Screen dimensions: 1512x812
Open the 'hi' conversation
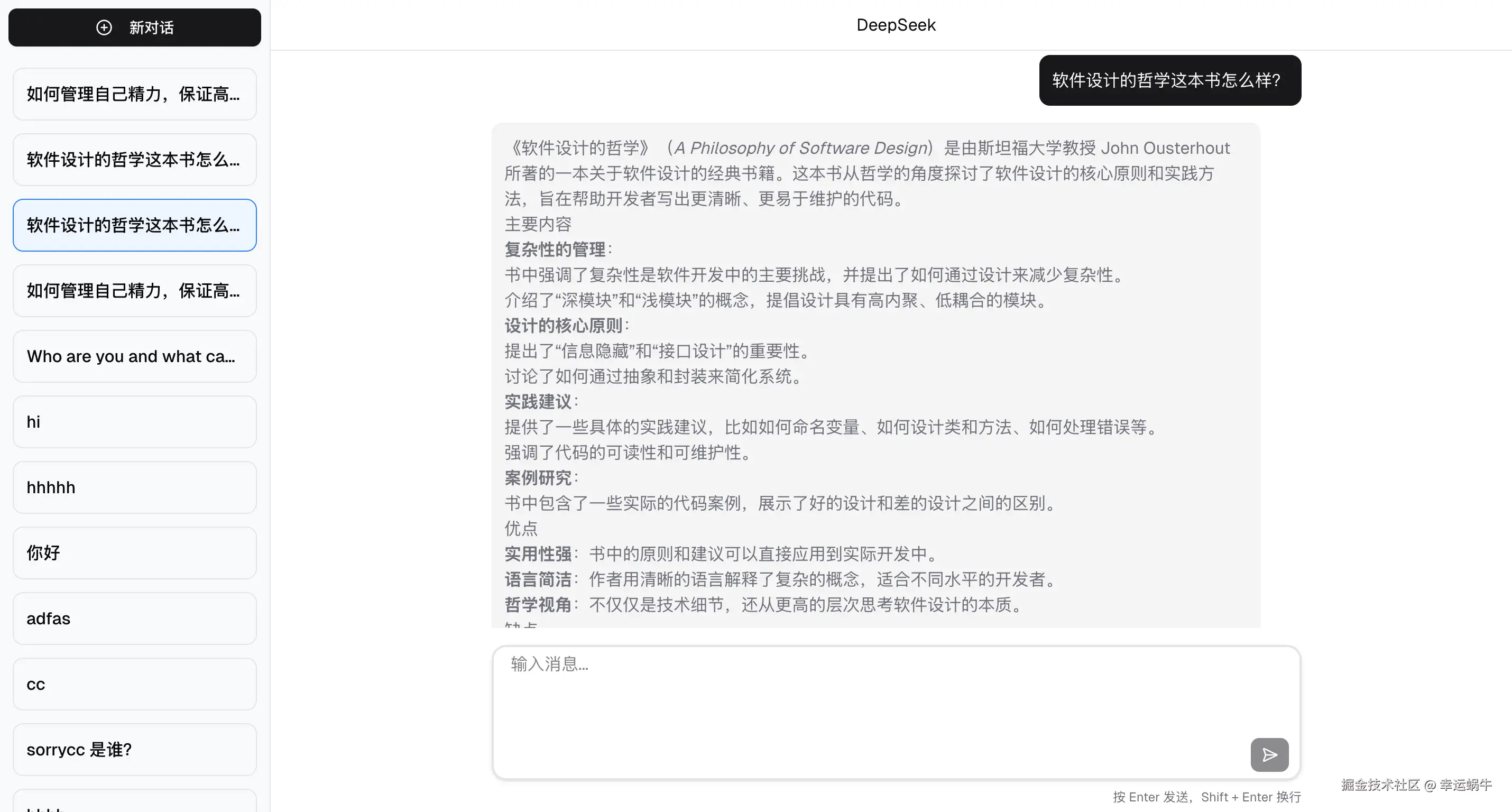tap(134, 422)
